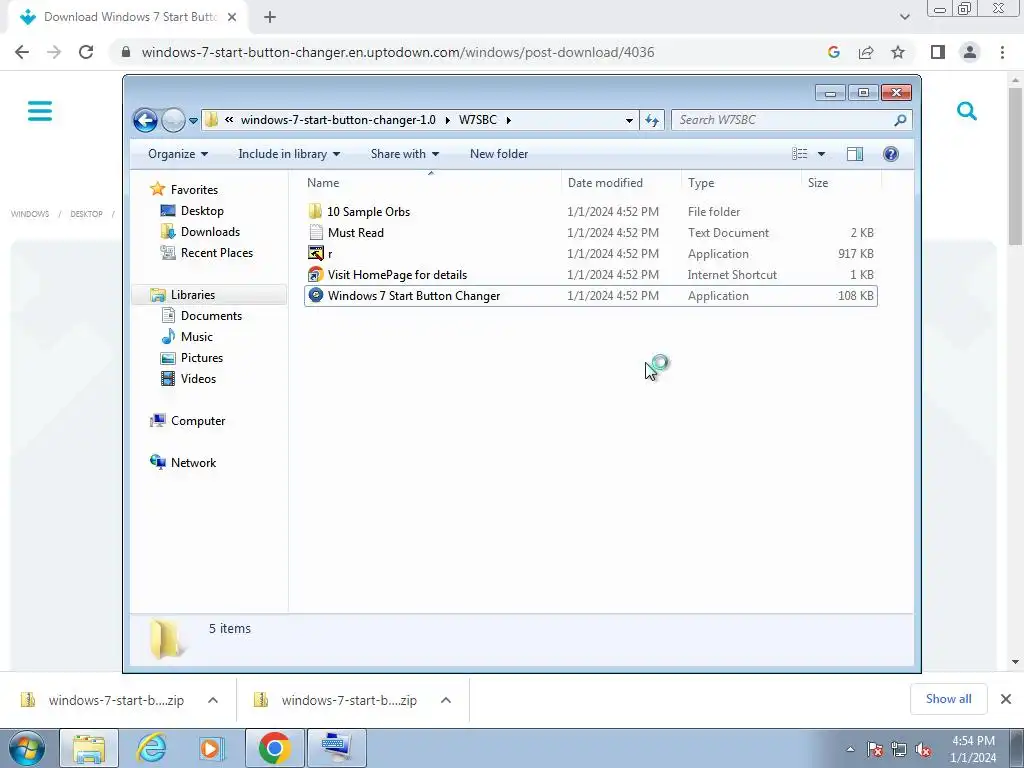Open the address bar previous locations dropdown

point(629,120)
